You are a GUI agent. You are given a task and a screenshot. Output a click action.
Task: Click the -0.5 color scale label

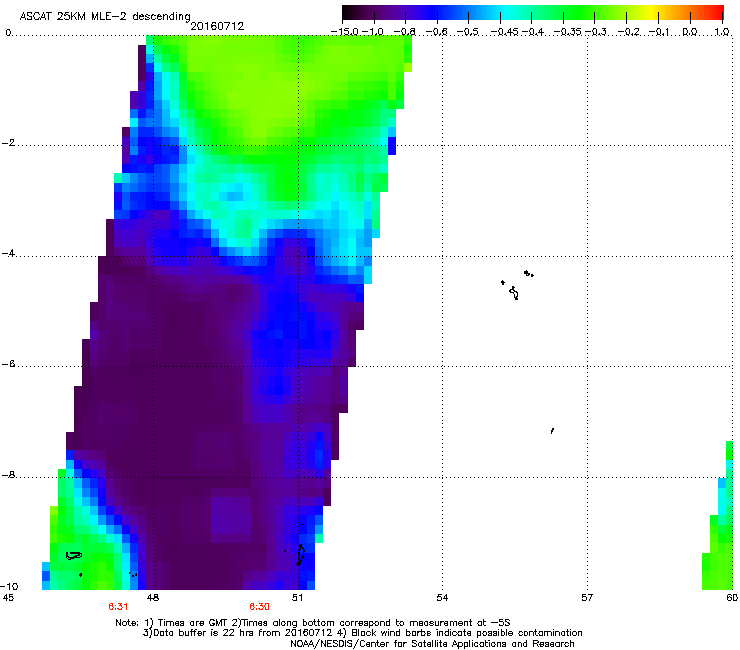[x=468, y=32]
